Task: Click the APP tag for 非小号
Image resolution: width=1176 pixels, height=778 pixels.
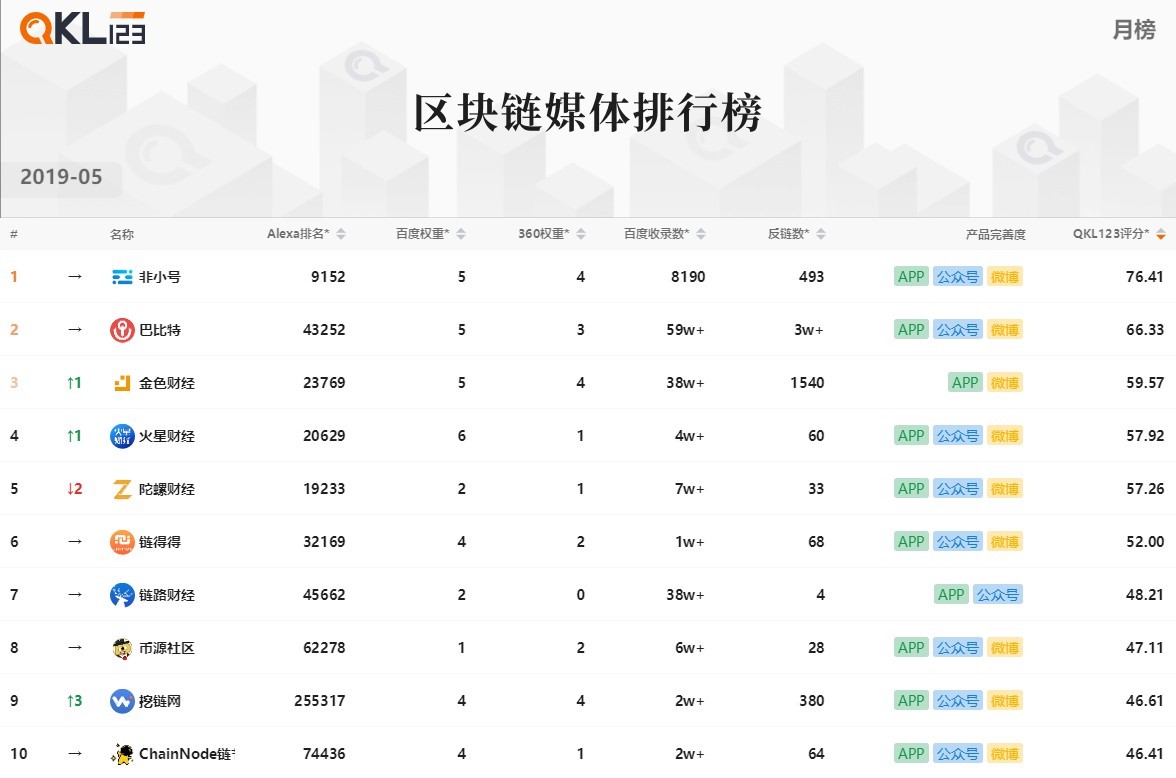Action: click(x=911, y=277)
